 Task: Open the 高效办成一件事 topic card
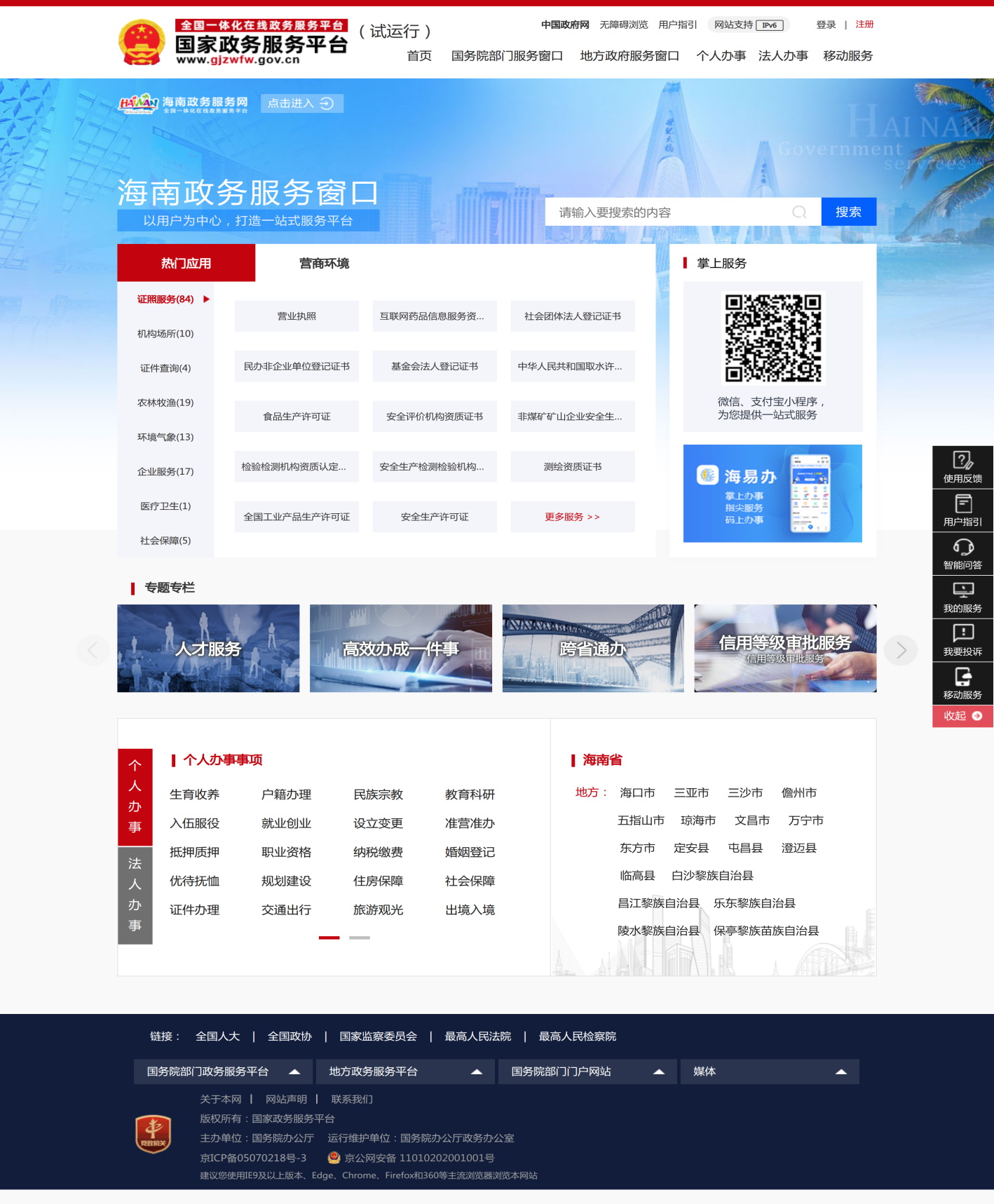pos(401,649)
